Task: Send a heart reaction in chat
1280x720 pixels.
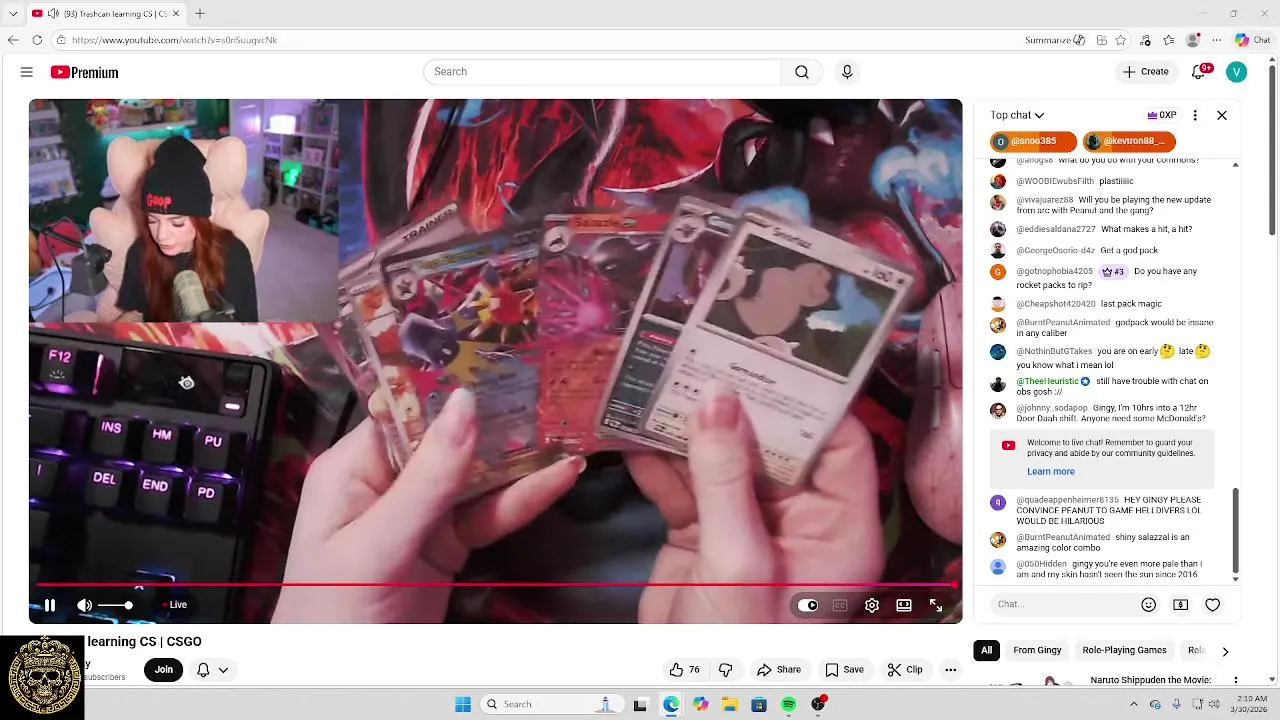Action: 1213,605
